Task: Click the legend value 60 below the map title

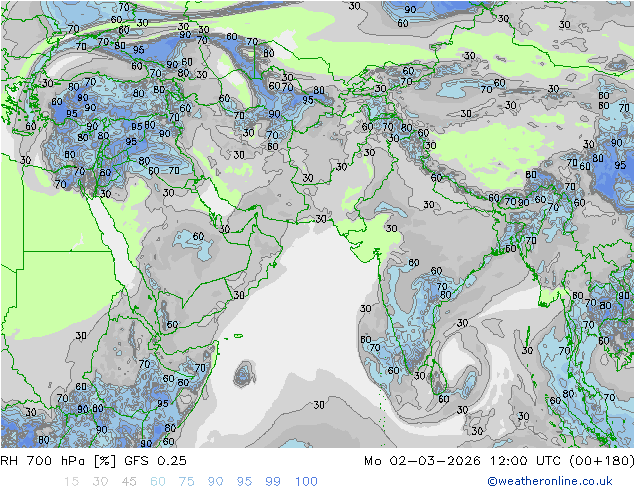Action: (158, 482)
